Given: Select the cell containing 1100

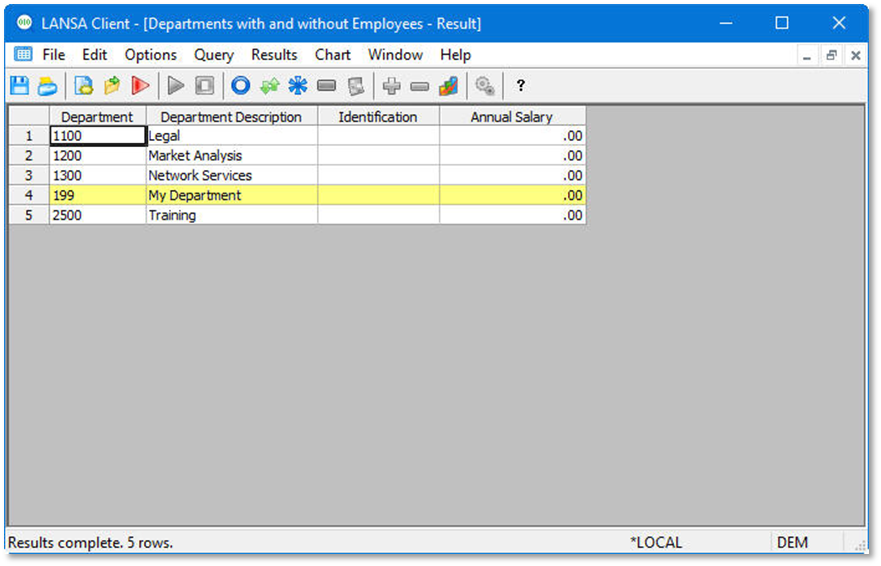Looking at the screenshot, I should click(98, 136).
